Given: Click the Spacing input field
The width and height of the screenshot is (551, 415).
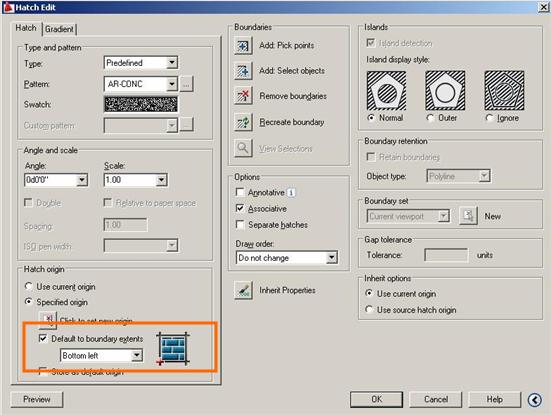Looking at the screenshot, I should 125,225.
